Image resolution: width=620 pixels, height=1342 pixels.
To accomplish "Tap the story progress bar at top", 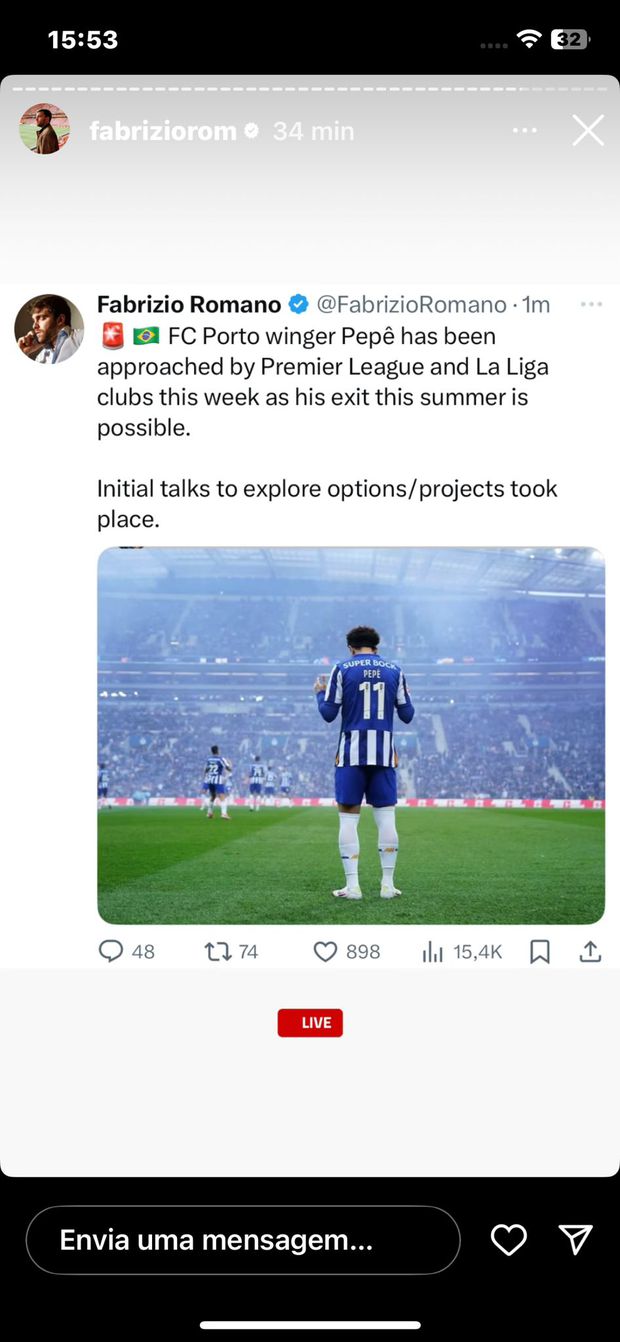I will (x=310, y=88).
